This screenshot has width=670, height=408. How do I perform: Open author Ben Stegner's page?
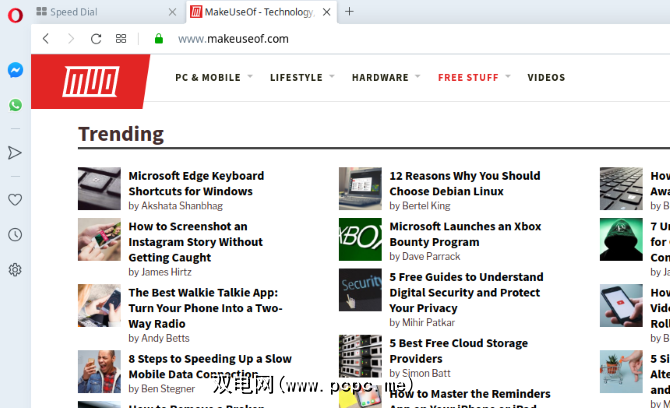168,389
